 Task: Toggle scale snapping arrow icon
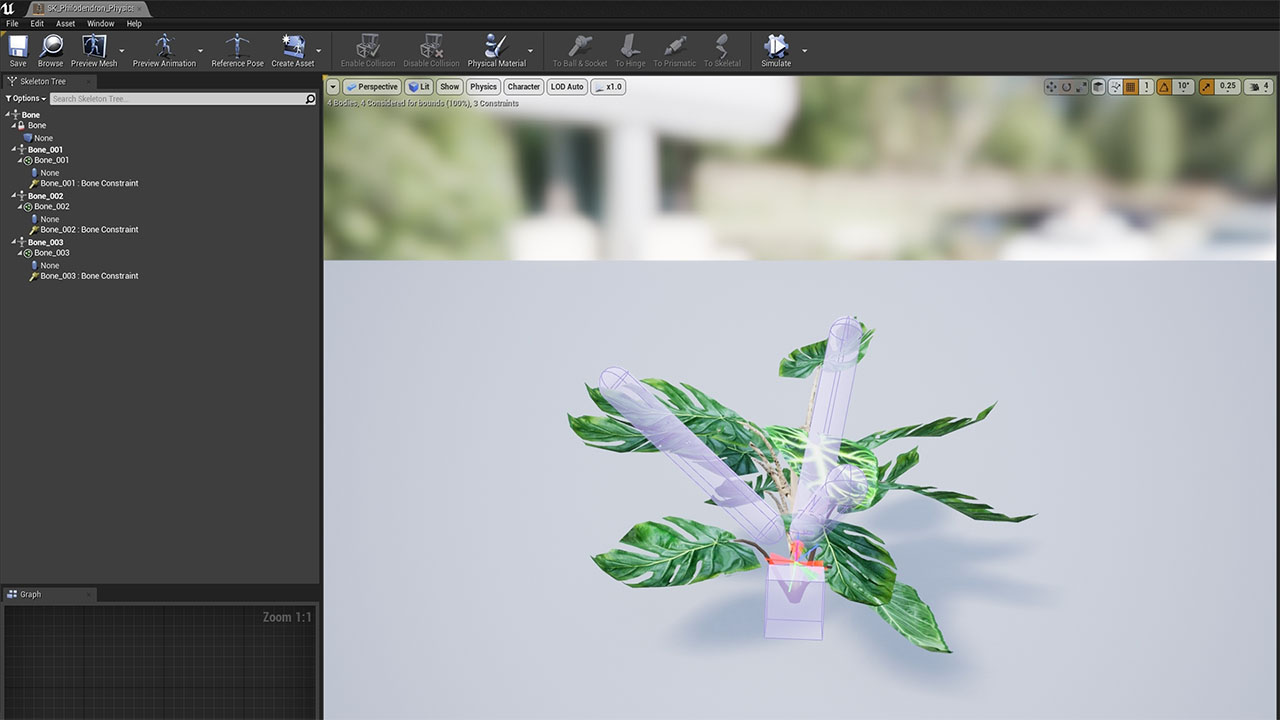[1206, 87]
